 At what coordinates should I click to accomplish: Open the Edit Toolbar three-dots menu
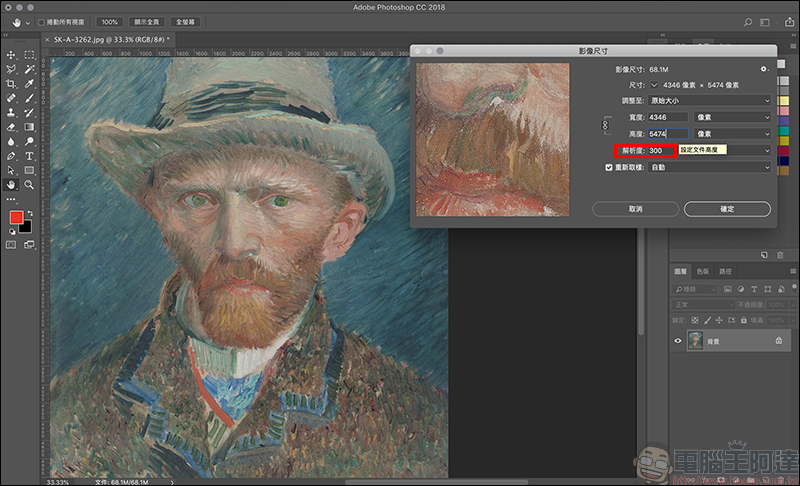pos(11,199)
